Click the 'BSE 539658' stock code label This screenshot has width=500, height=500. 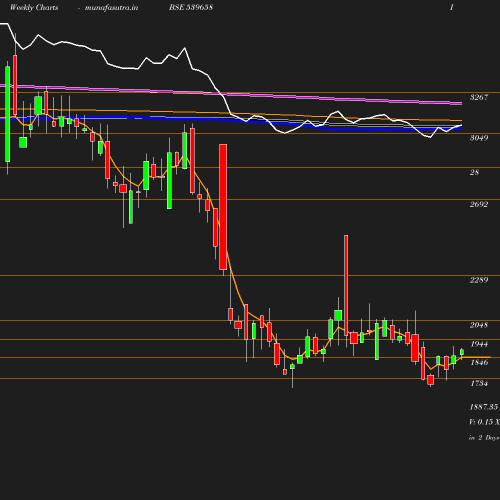(x=191, y=7)
